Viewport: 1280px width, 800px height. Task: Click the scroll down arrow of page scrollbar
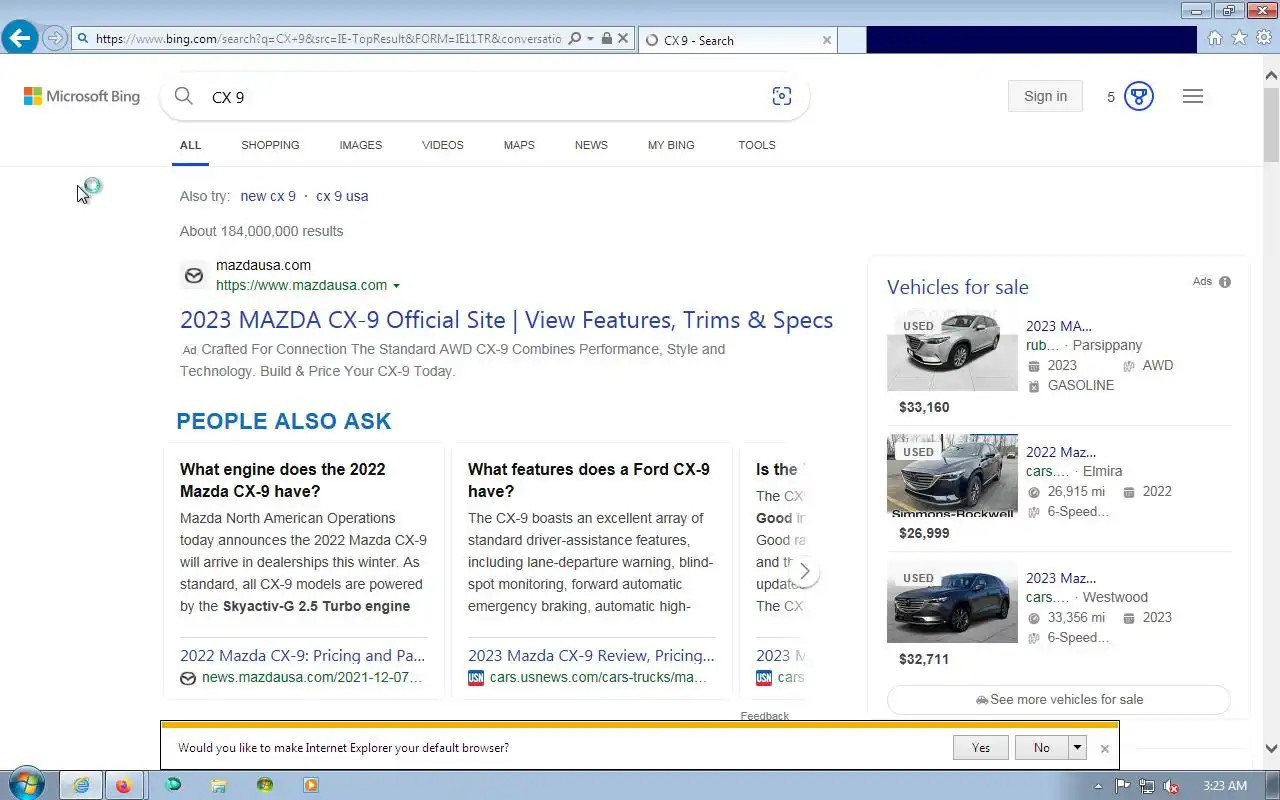point(1271,748)
